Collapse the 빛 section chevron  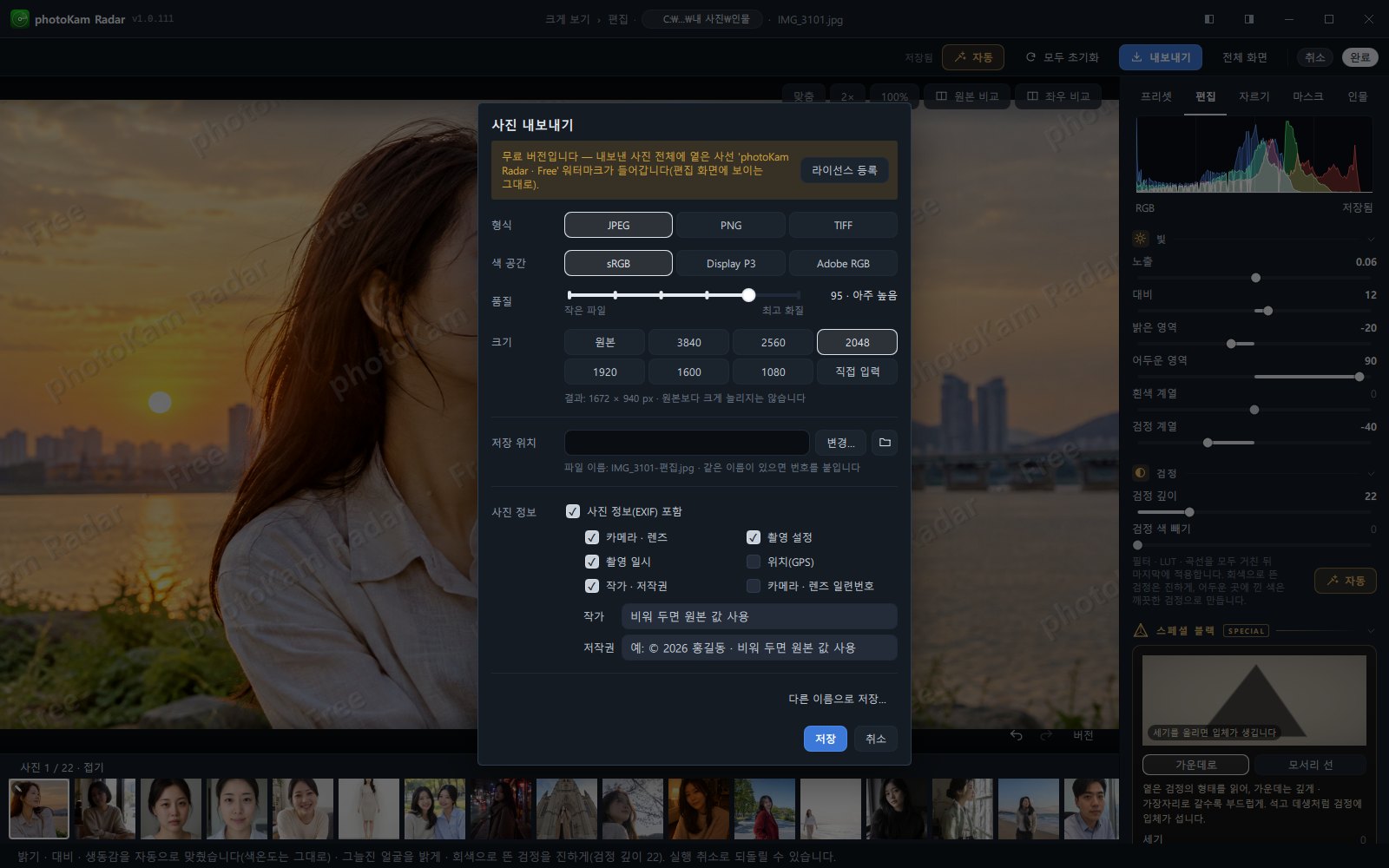[1371, 239]
